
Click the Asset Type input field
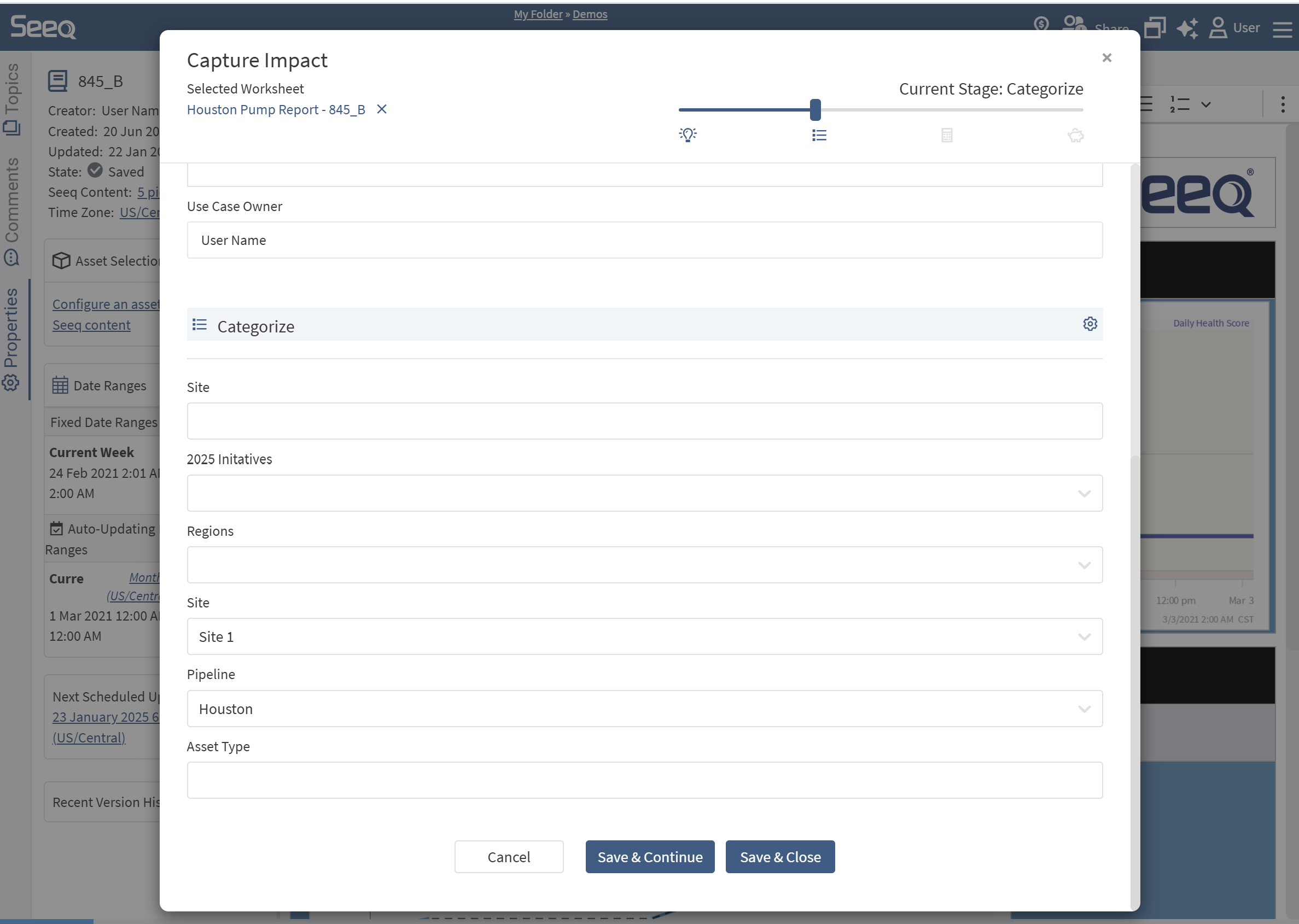pos(644,780)
